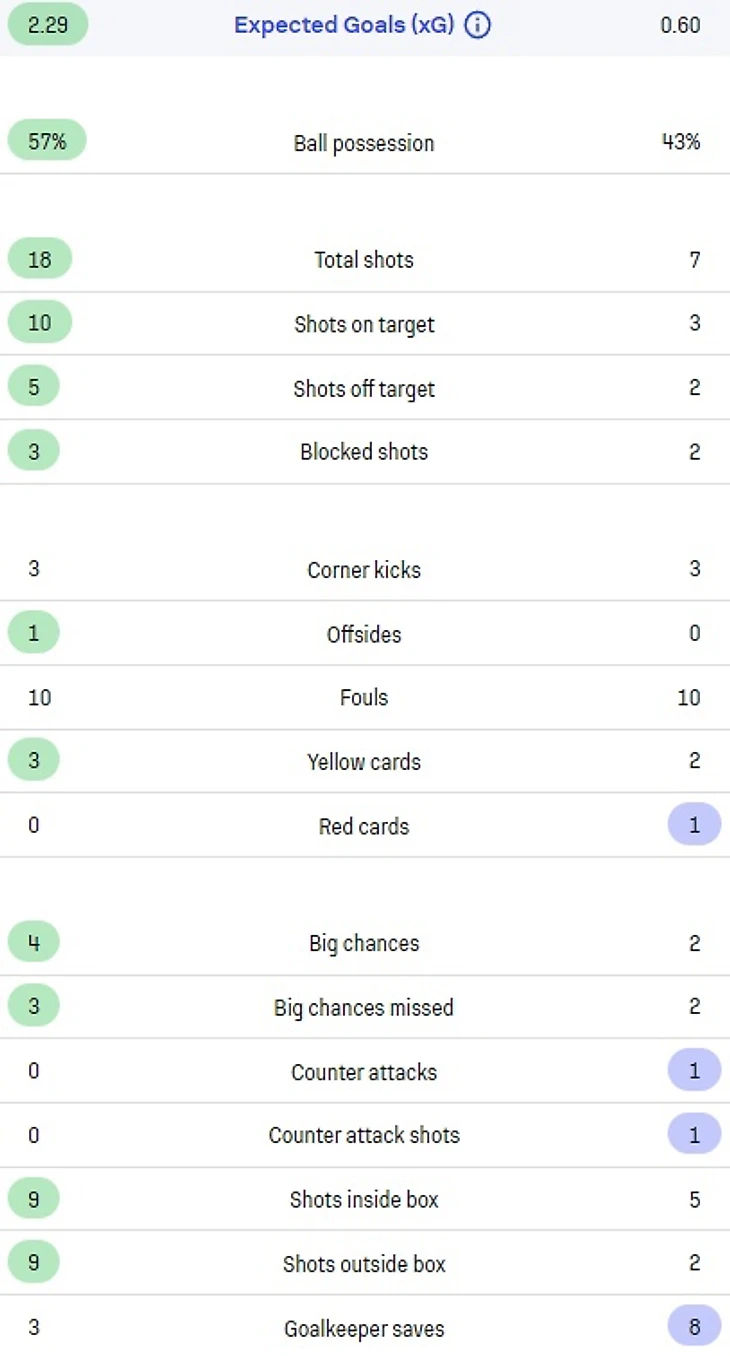Image resolution: width=730 pixels, height=1356 pixels.
Task: Select the Shots on target label
Action: pyautogui.click(x=364, y=324)
